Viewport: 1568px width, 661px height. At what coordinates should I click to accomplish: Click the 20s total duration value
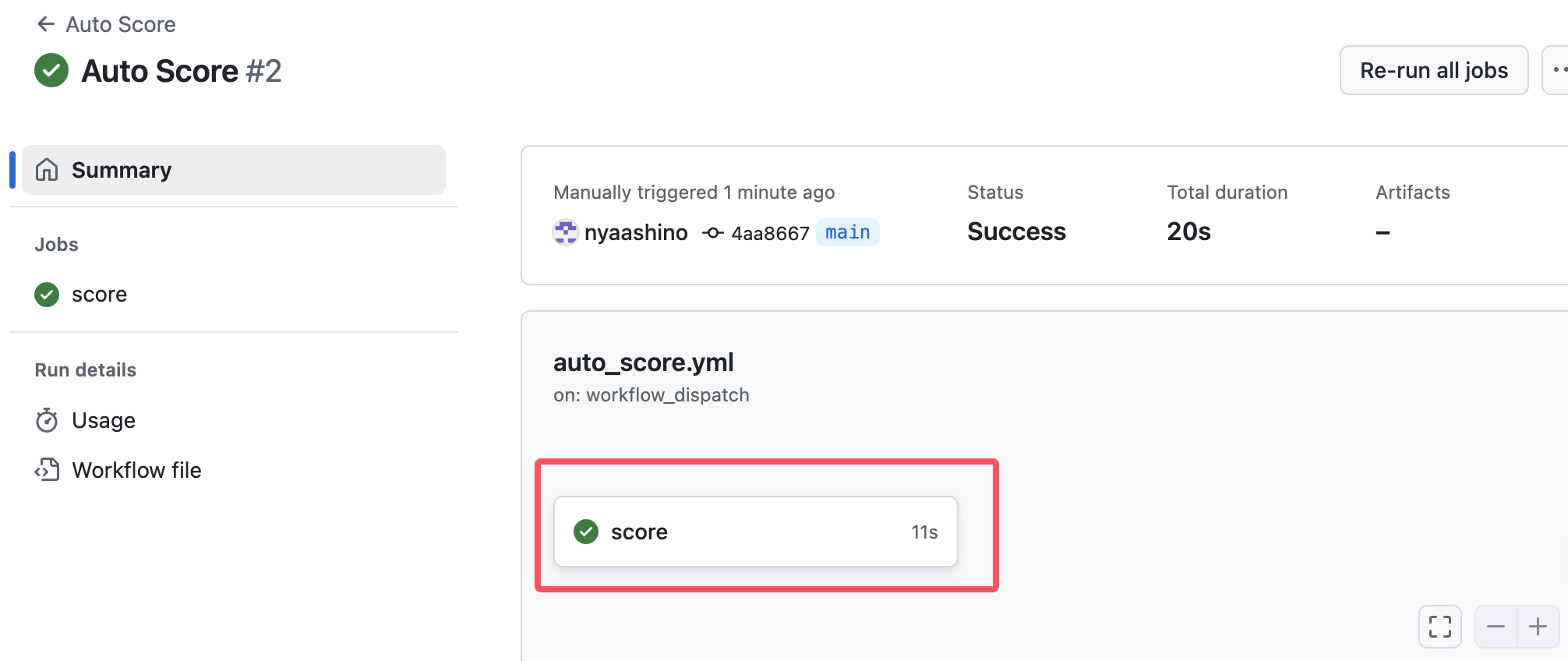pyautogui.click(x=1188, y=232)
